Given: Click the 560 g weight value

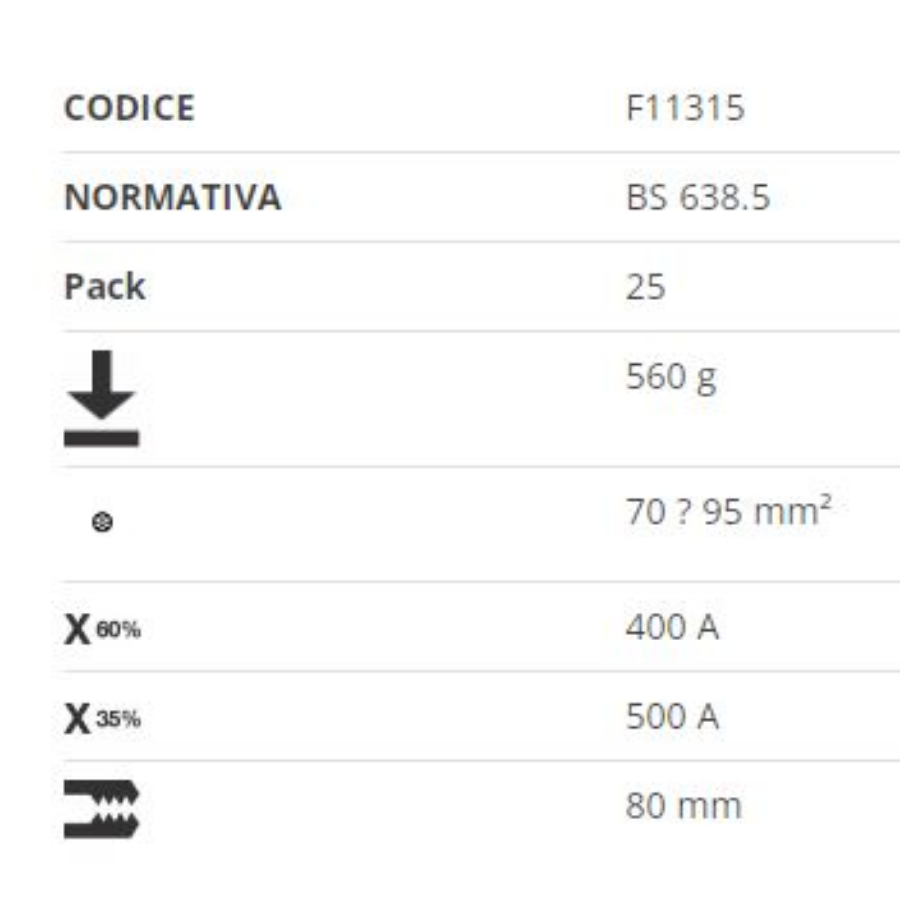Looking at the screenshot, I should tap(672, 378).
